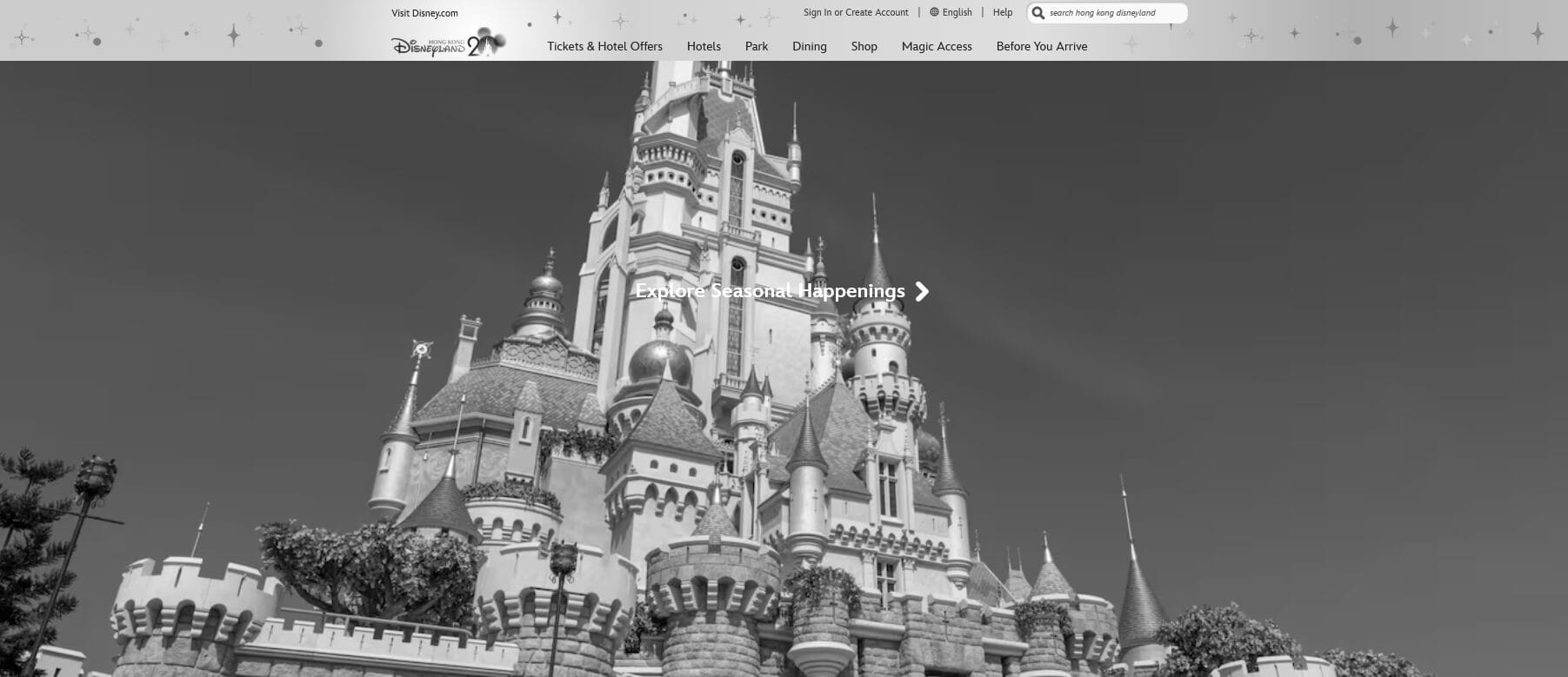Open the Hotels navigation menu
The height and width of the screenshot is (677, 1568).
coord(704,46)
